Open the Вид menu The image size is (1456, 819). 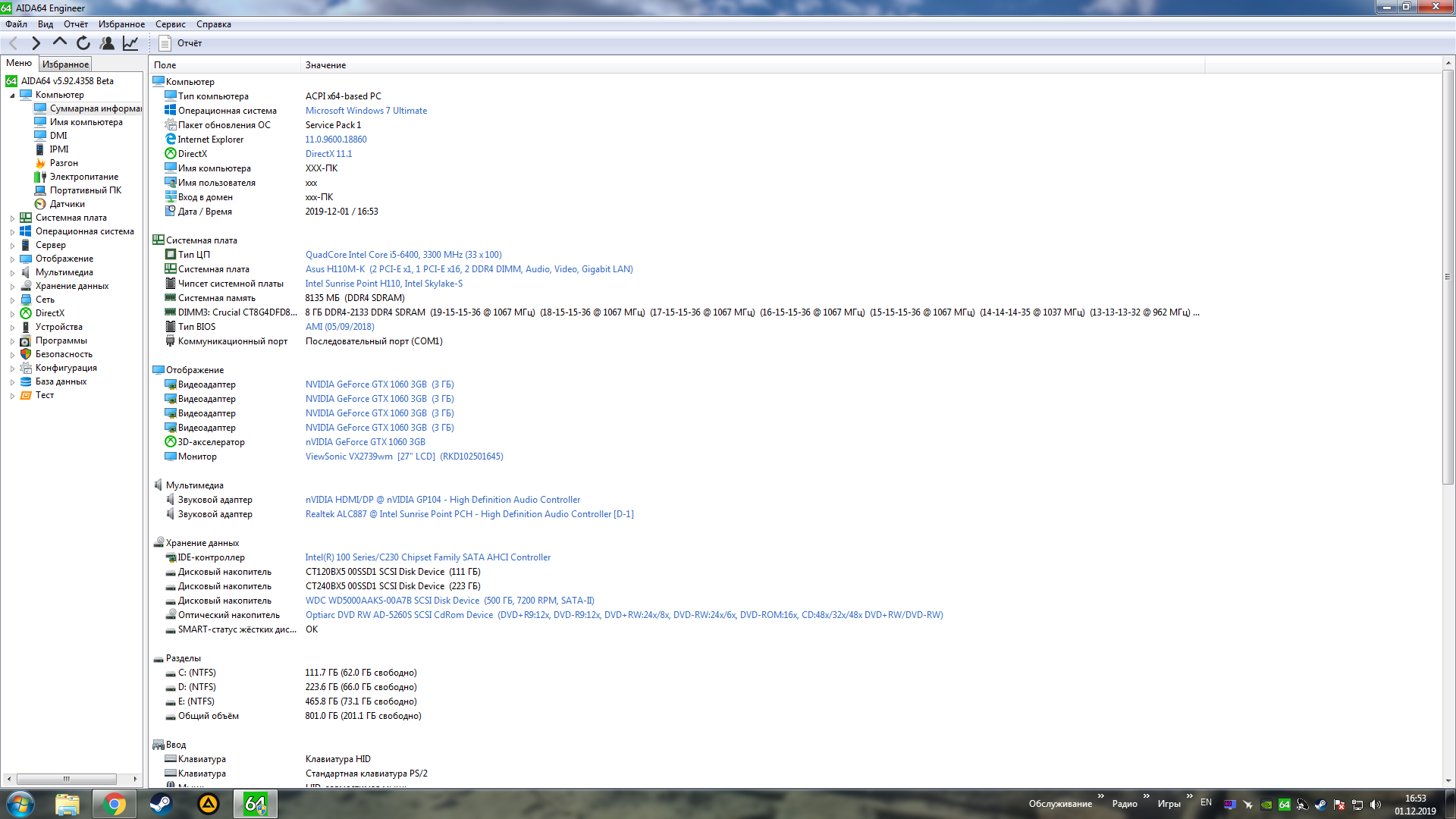click(45, 24)
